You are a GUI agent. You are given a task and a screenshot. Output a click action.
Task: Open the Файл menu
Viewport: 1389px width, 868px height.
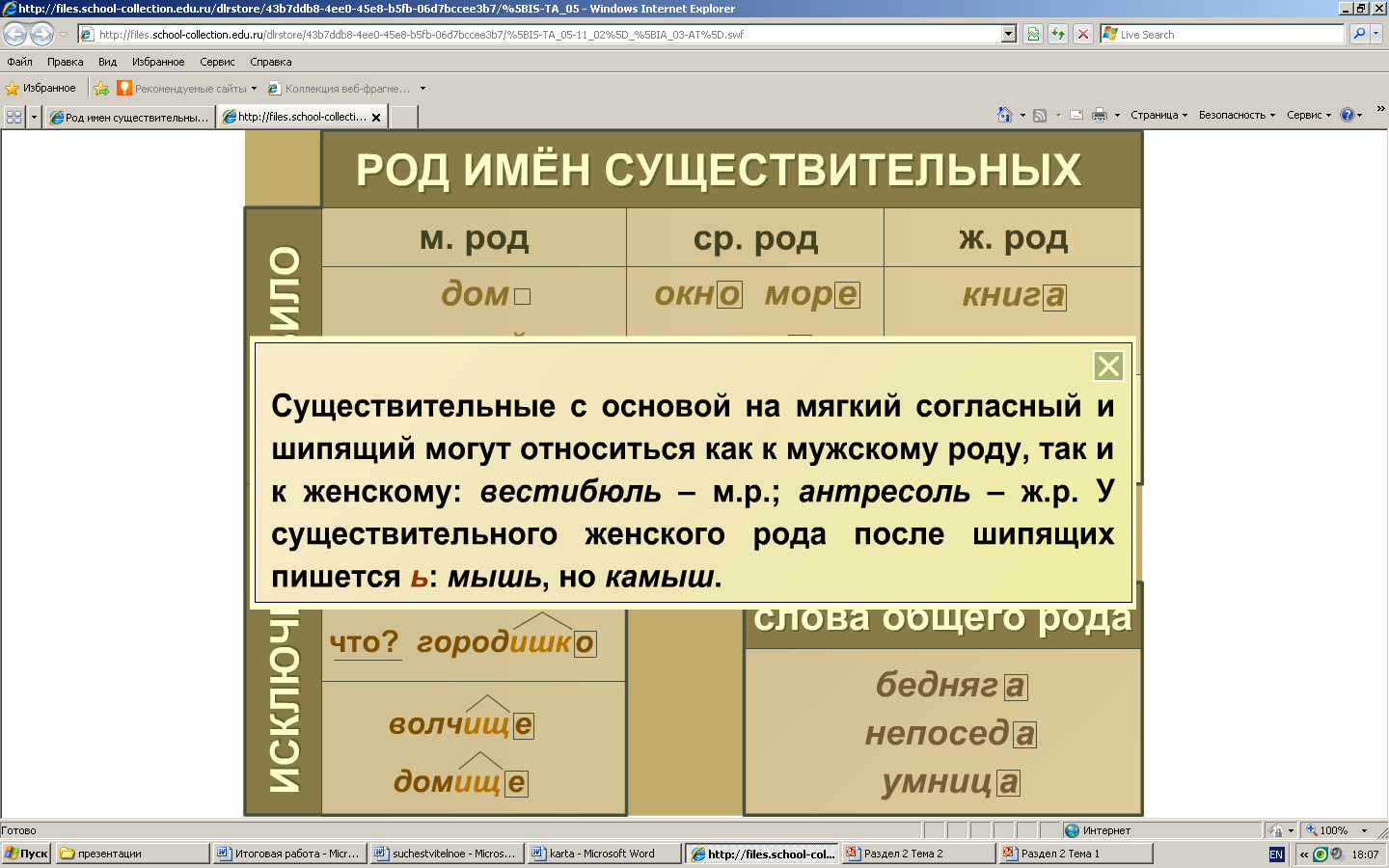click(19, 62)
